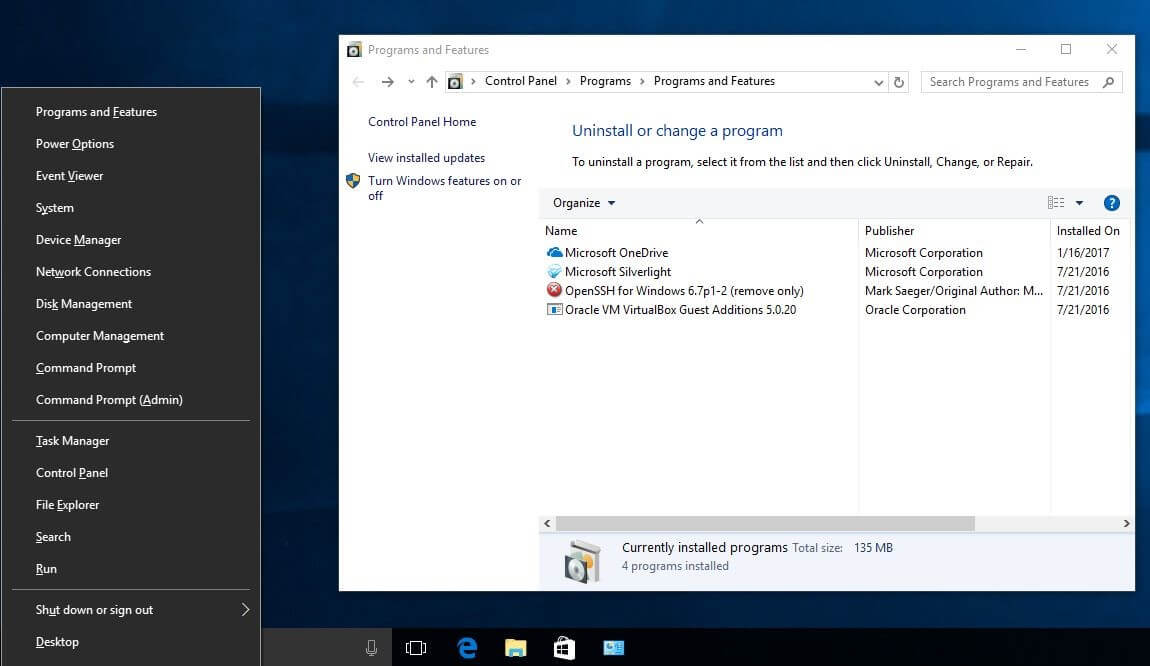The width and height of the screenshot is (1150, 666).
Task: Click the Microsoft Silverlight program icon
Action: pos(554,271)
